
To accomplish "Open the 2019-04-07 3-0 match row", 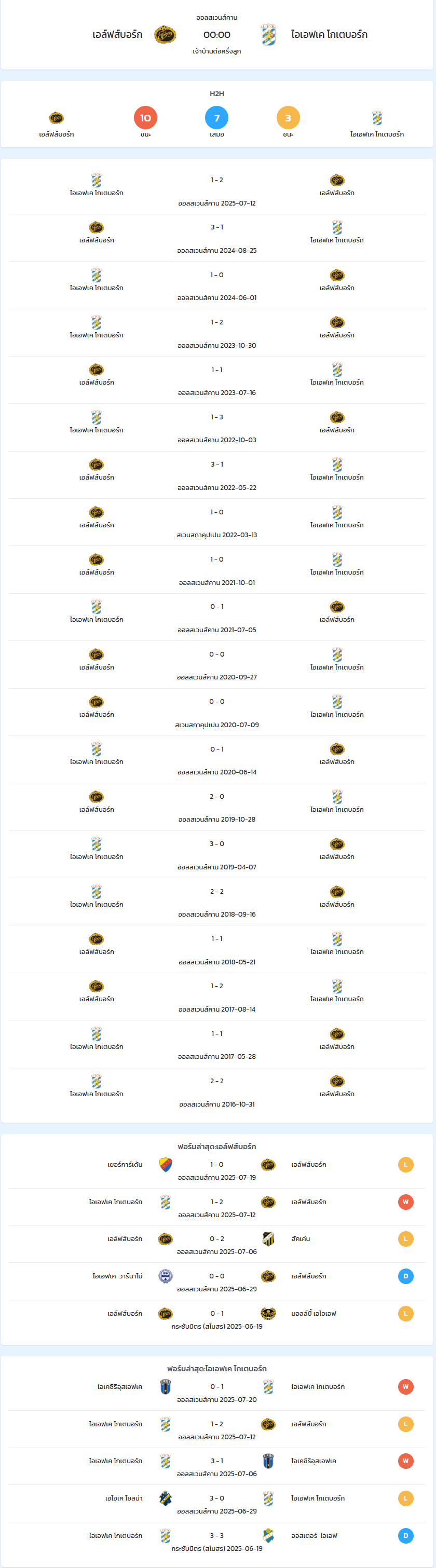I will click(x=217, y=854).
